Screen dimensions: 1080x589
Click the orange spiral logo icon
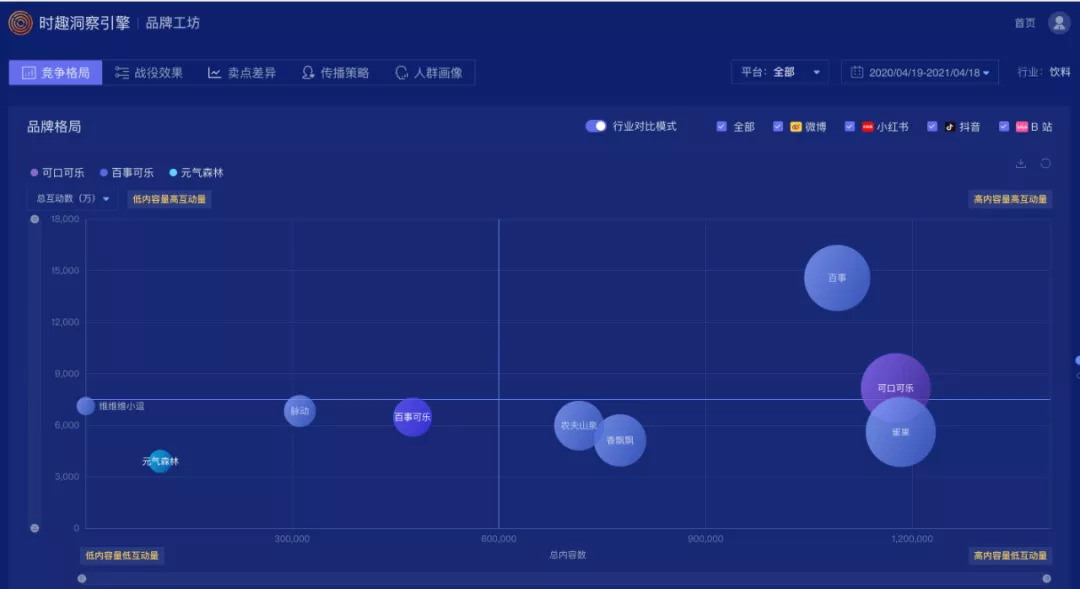[20, 23]
